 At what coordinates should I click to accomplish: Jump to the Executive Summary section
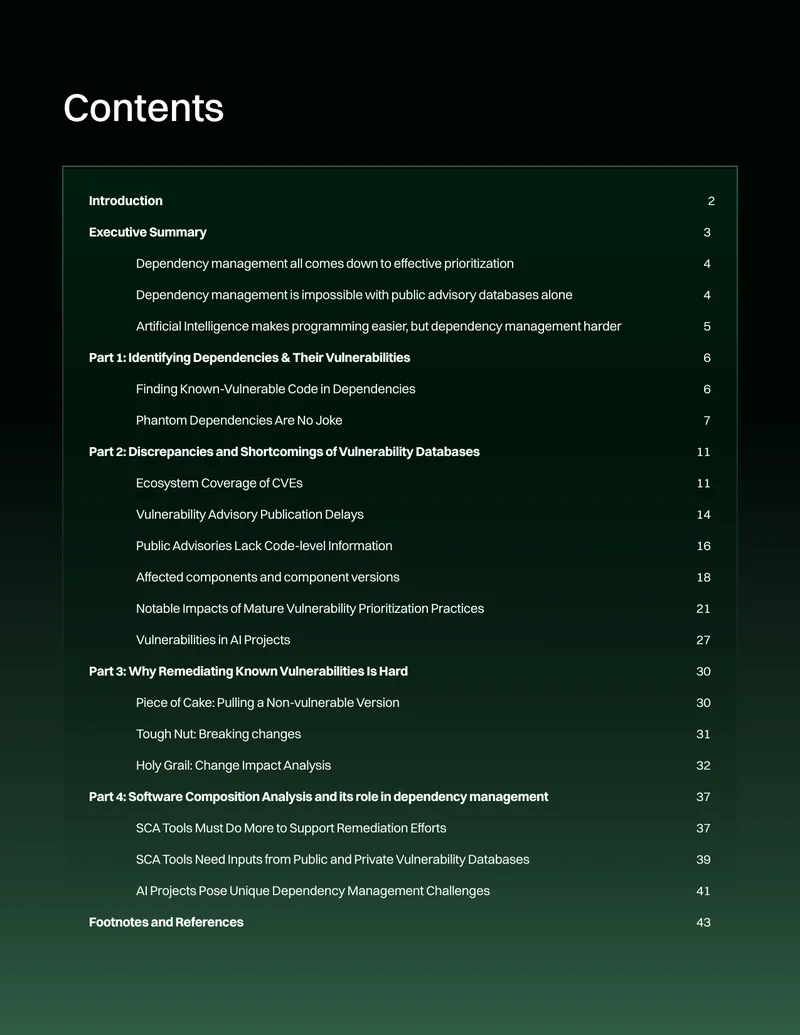pyautogui.click(x=148, y=232)
